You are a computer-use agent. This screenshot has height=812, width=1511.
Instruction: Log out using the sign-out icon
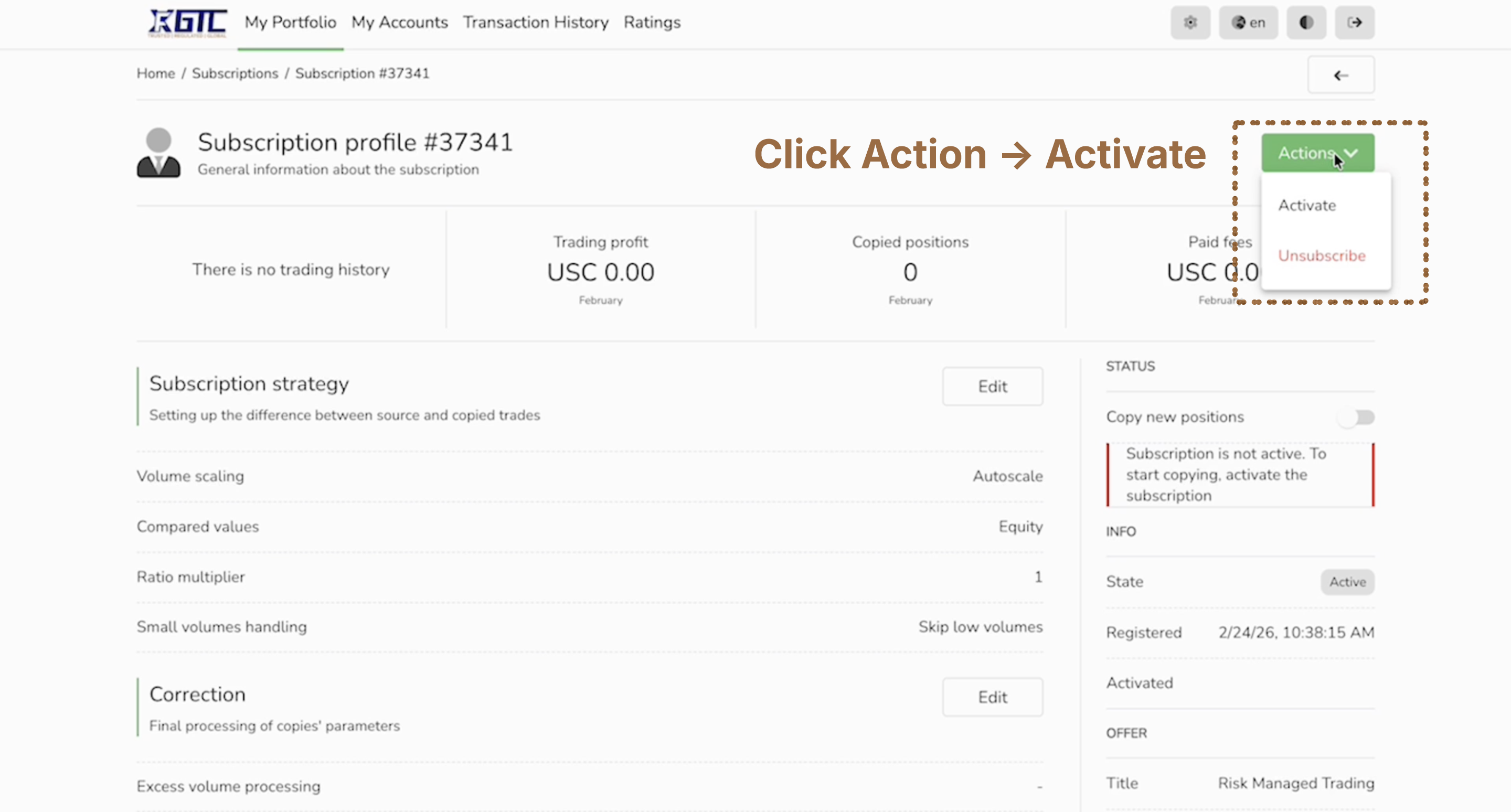[1354, 22]
